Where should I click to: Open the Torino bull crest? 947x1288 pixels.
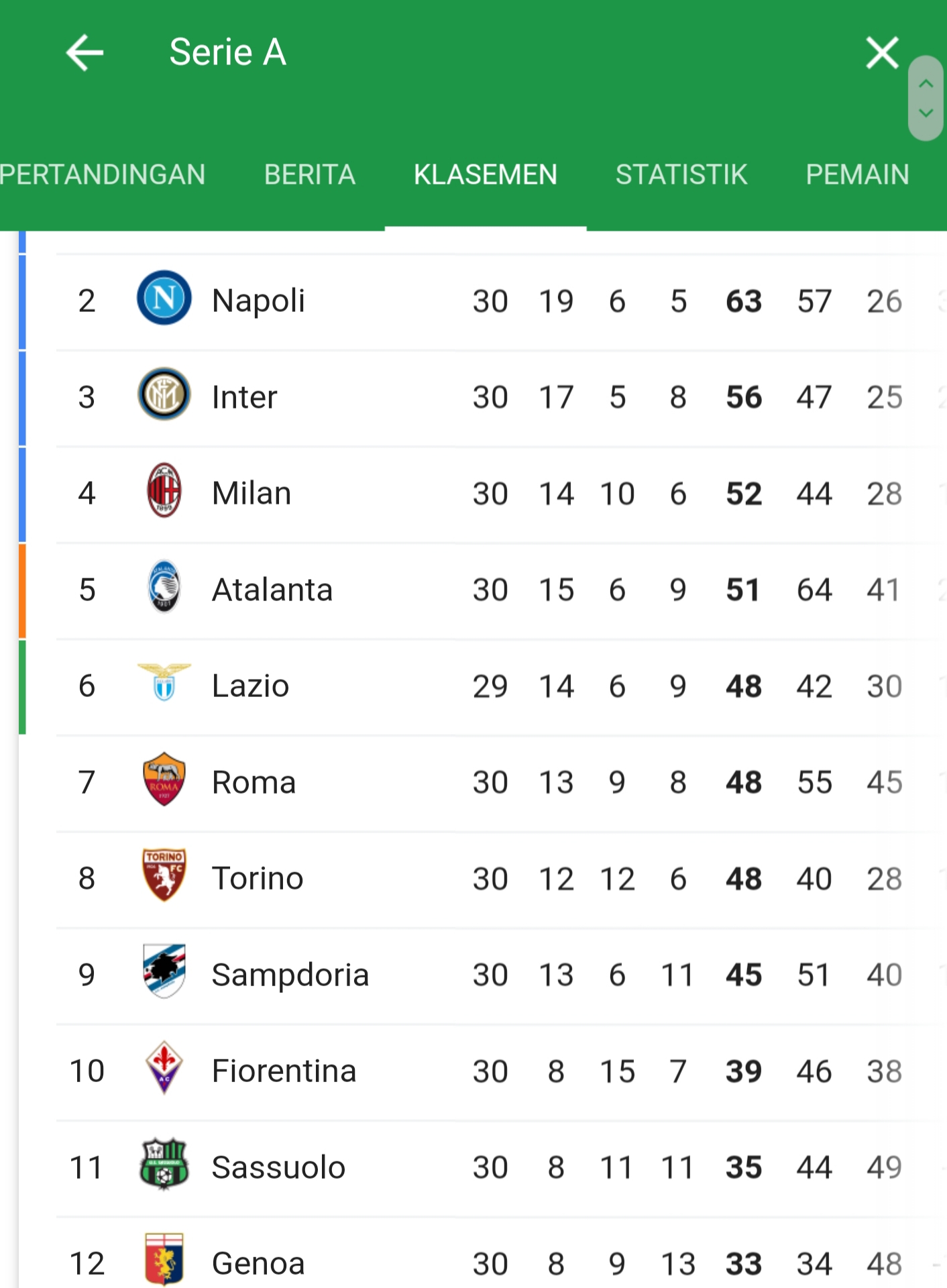pos(164,875)
